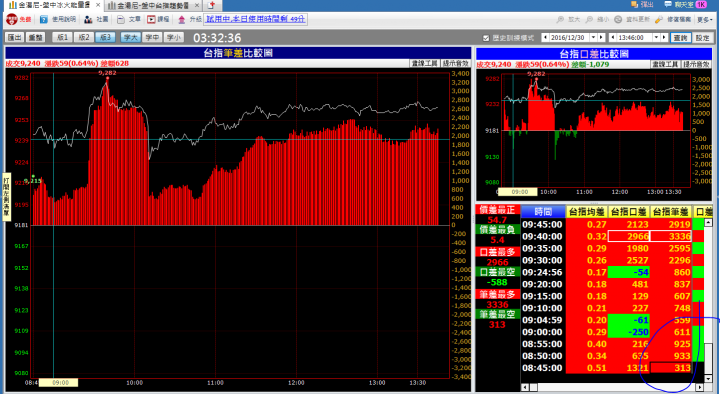
Task: Open the 聊天室 chat room icon
Action: click(x=668, y=4)
